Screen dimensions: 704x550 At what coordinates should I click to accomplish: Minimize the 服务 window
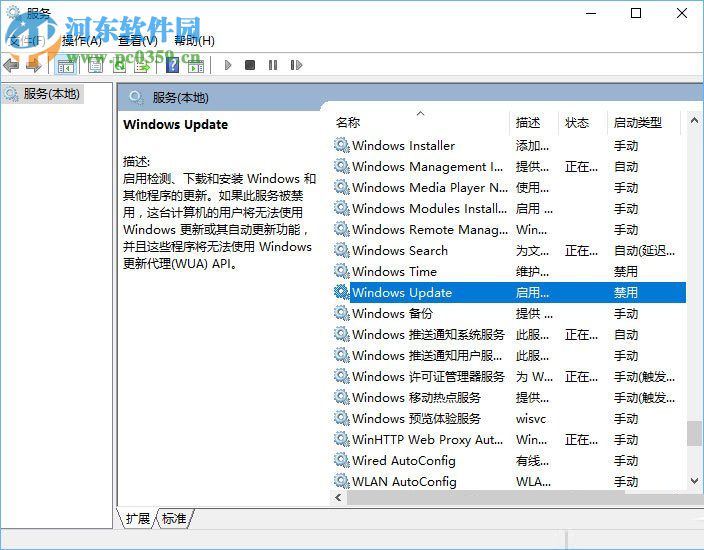point(591,13)
